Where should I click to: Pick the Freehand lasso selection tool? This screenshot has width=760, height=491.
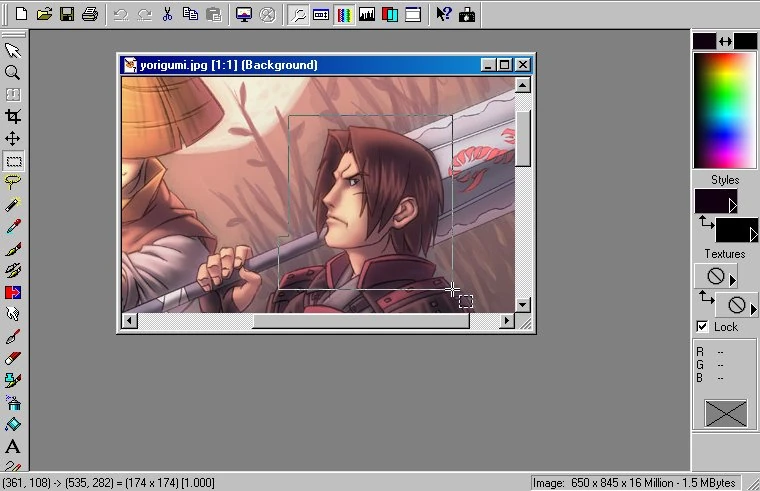tap(13, 182)
